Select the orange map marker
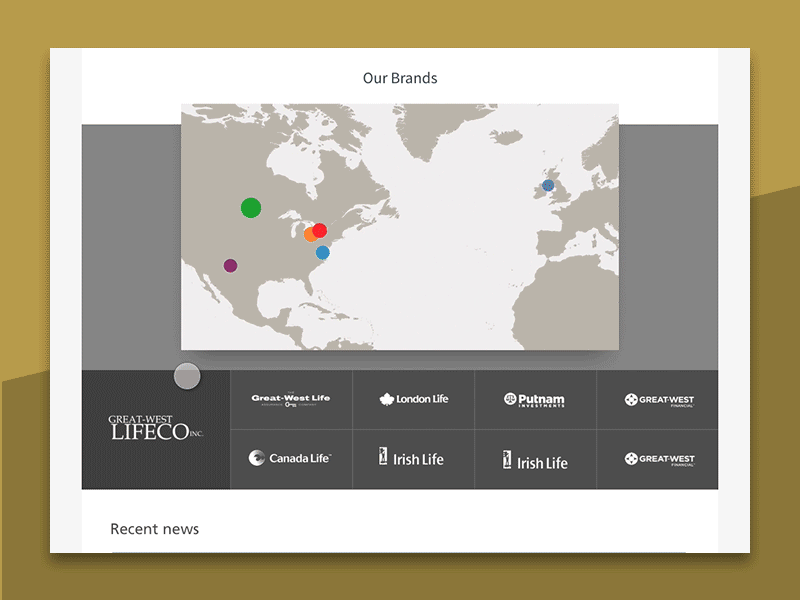This screenshot has height=600, width=800. (x=307, y=234)
